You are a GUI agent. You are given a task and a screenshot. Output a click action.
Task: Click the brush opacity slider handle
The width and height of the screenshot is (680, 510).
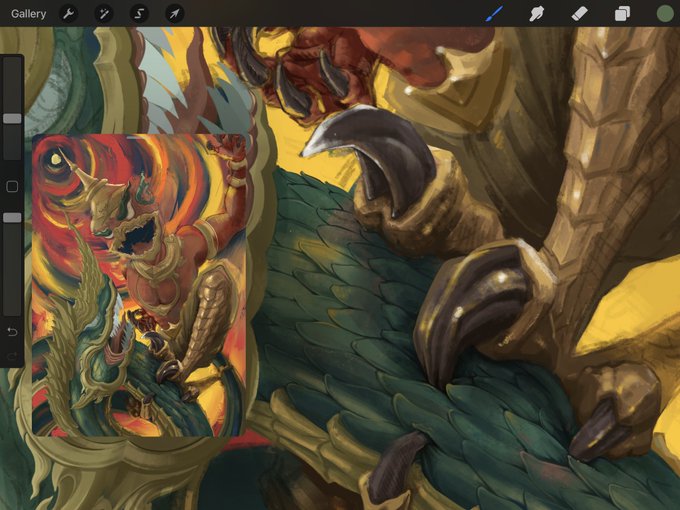[12, 218]
